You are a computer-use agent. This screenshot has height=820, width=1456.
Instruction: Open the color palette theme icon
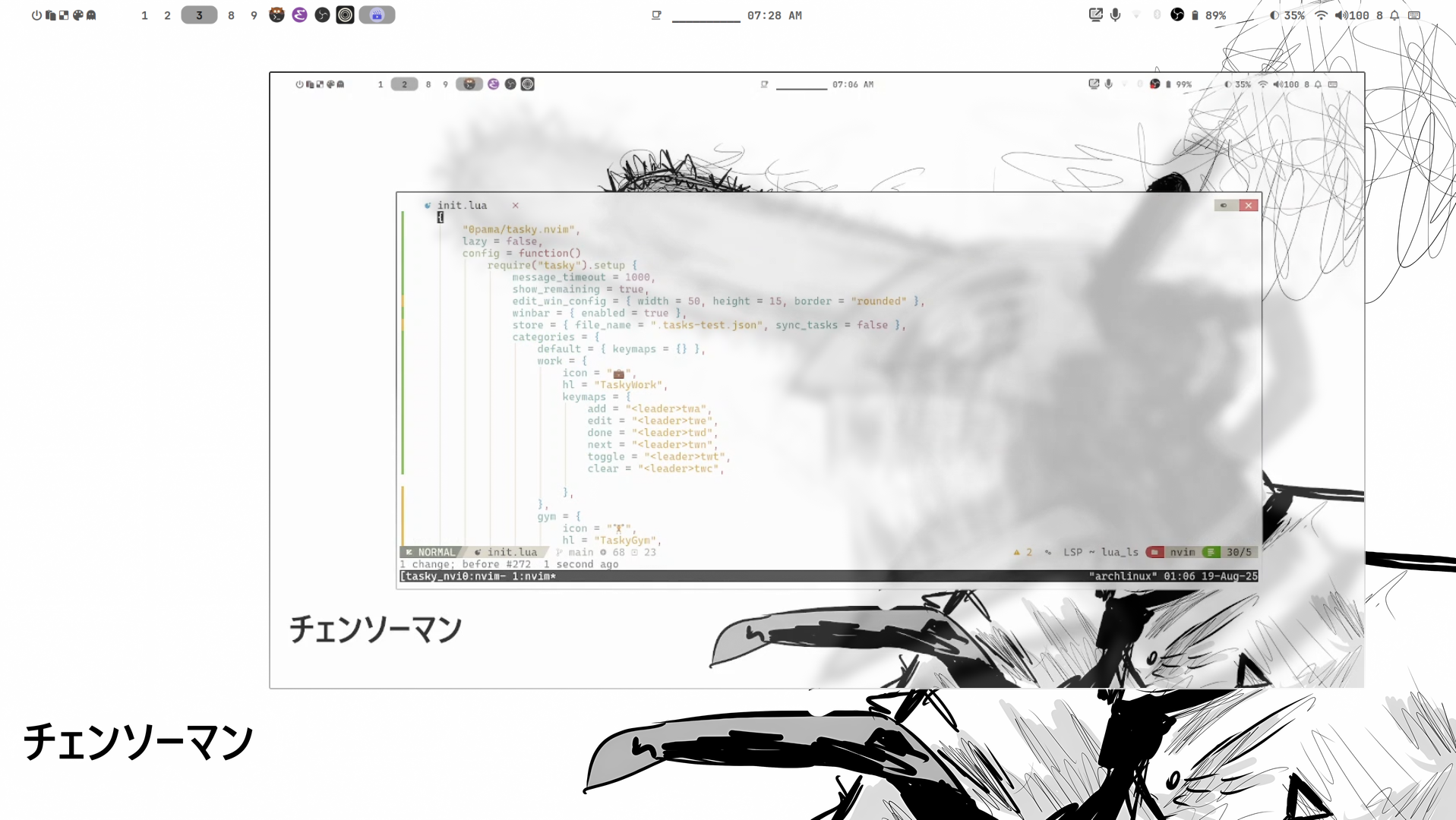point(77,15)
